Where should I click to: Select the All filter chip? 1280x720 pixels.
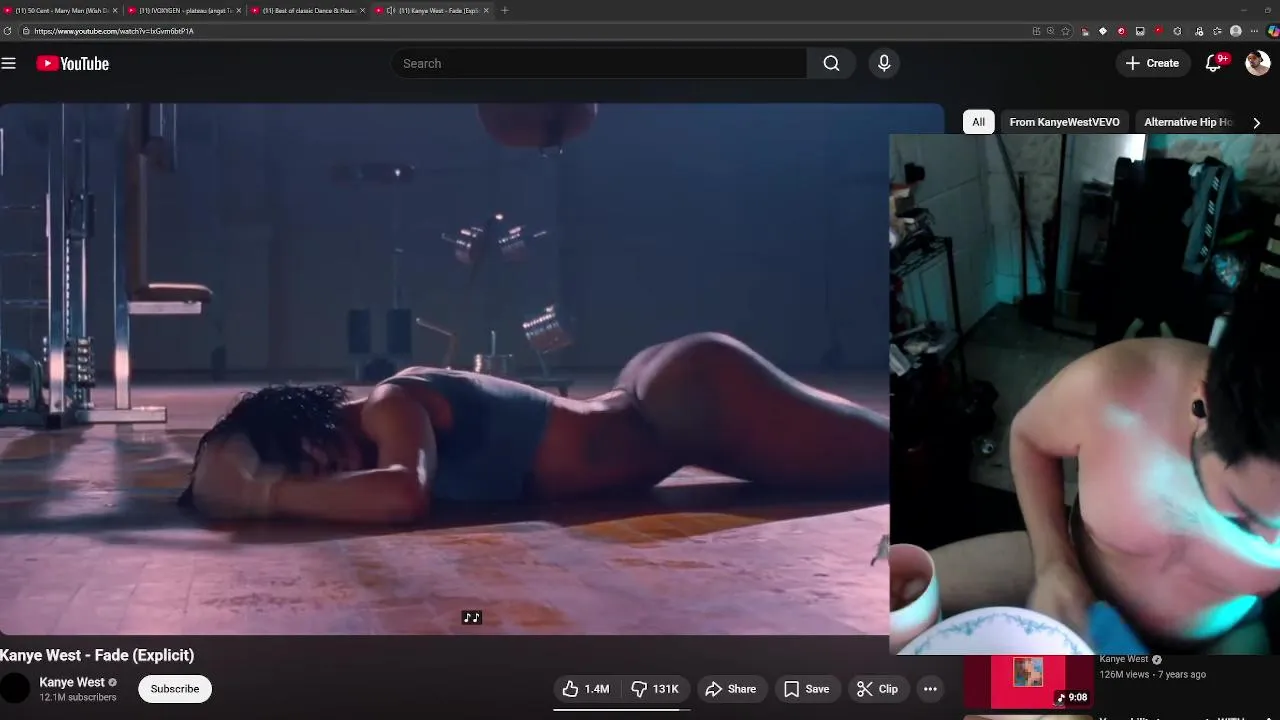978,122
